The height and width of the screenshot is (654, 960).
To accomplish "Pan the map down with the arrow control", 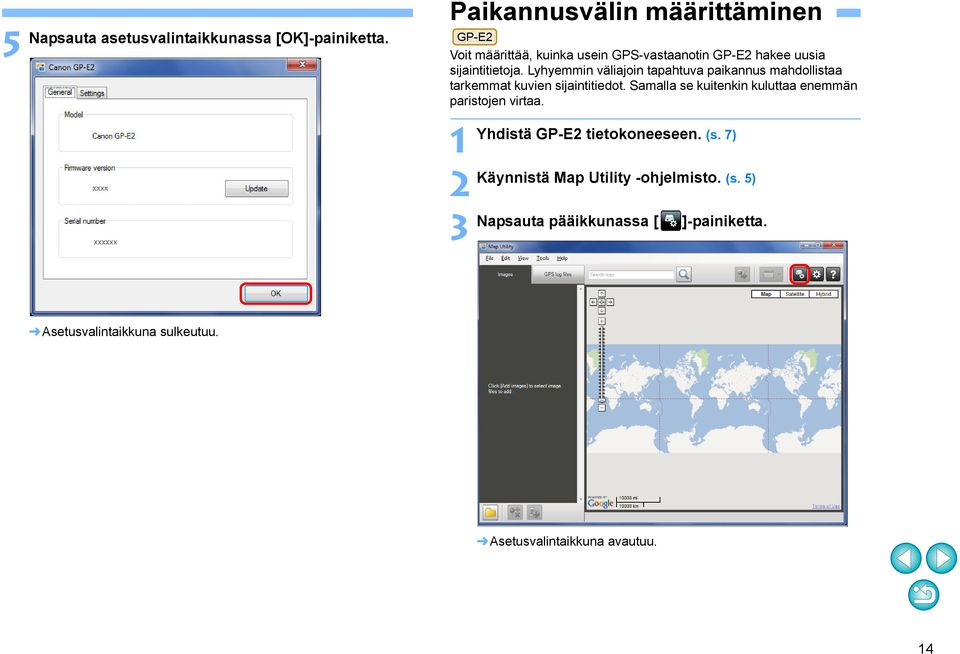I will 602,310.
